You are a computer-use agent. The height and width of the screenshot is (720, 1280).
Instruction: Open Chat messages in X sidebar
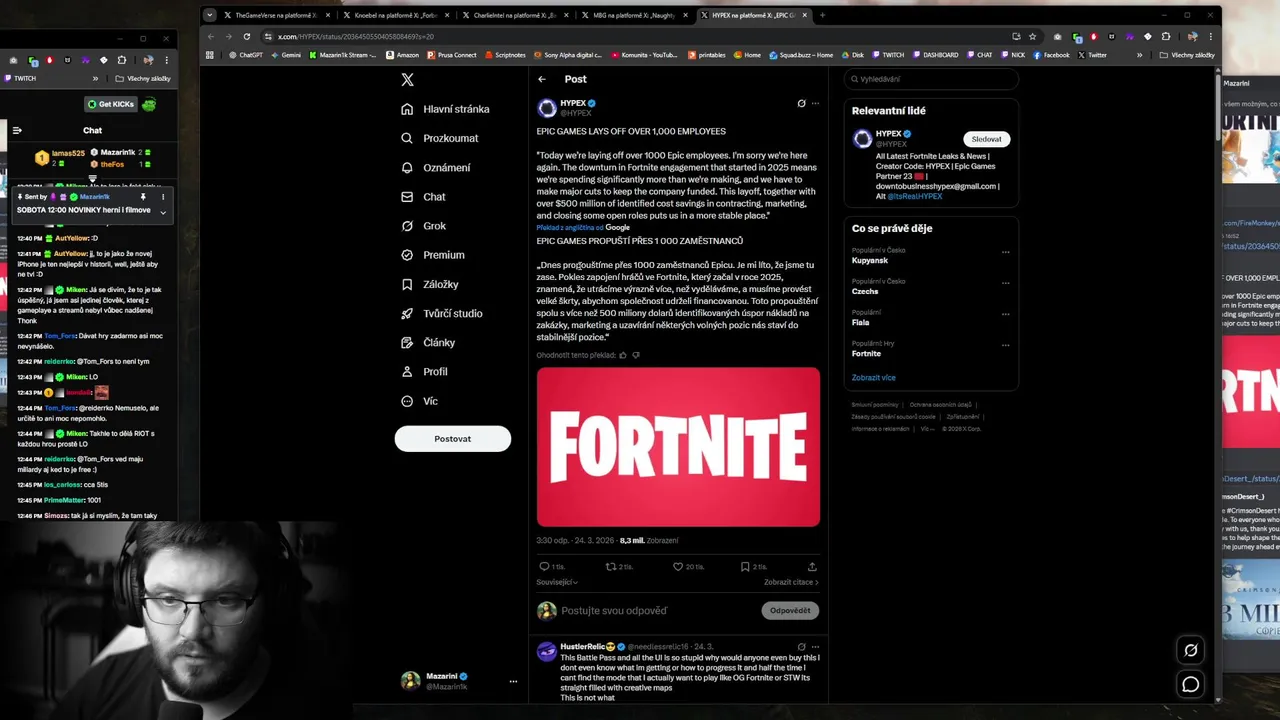coord(423,197)
